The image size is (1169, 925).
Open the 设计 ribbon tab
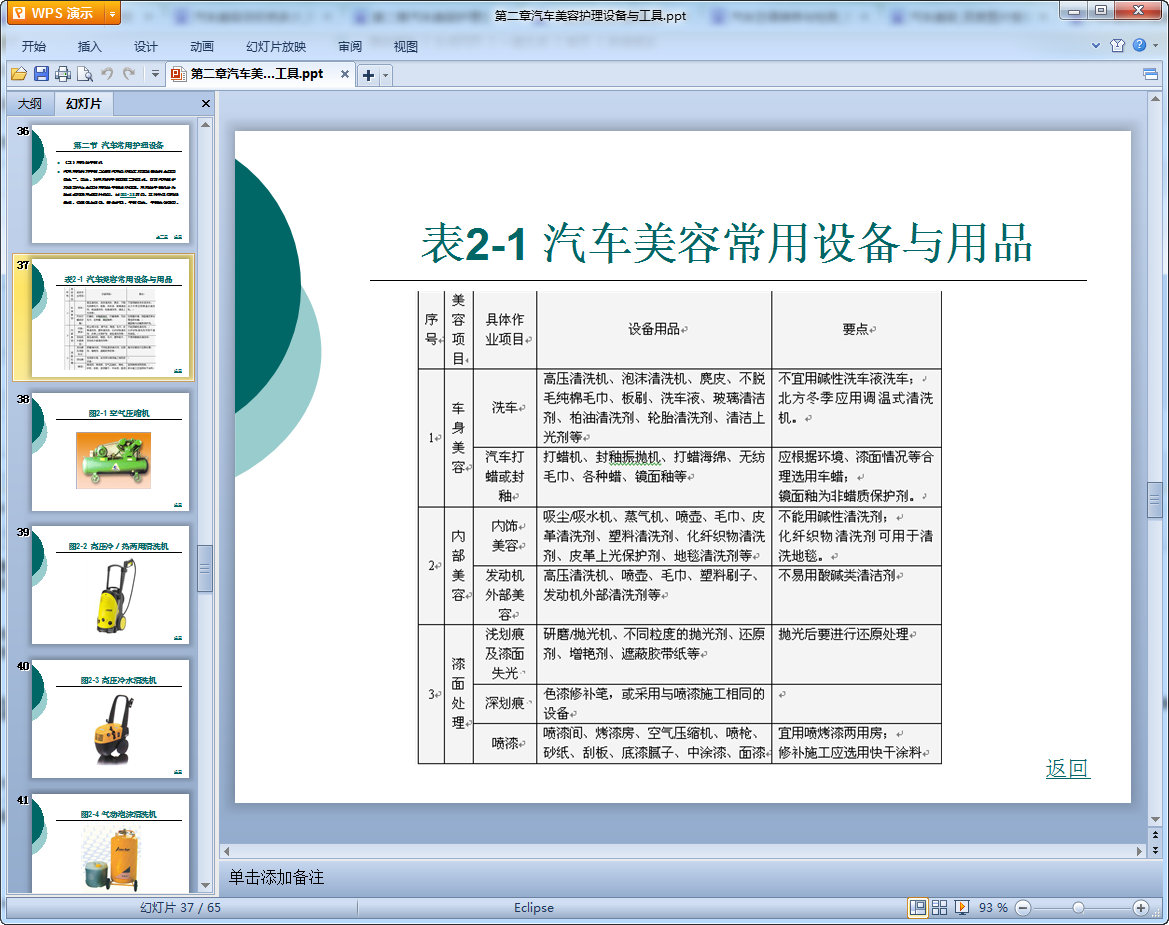click(x=145, y=46)
